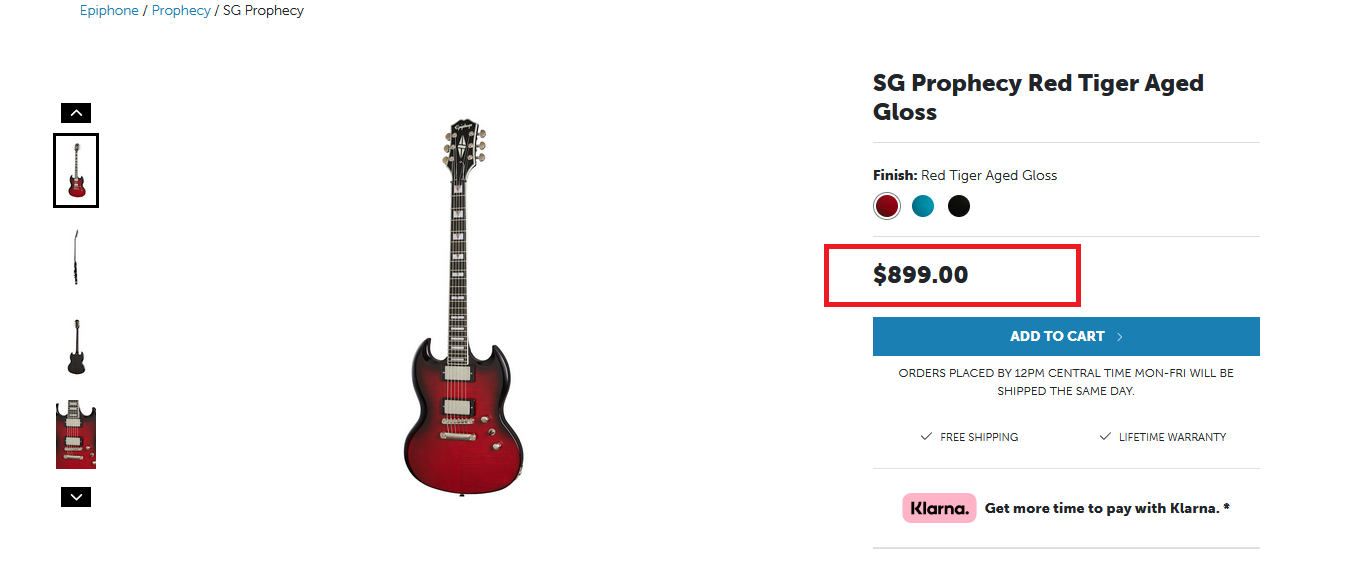The width and height of the screenshot is (1349, 571).
Task: Pick the blue finish color swatch
Action: [x=923, y=206]
